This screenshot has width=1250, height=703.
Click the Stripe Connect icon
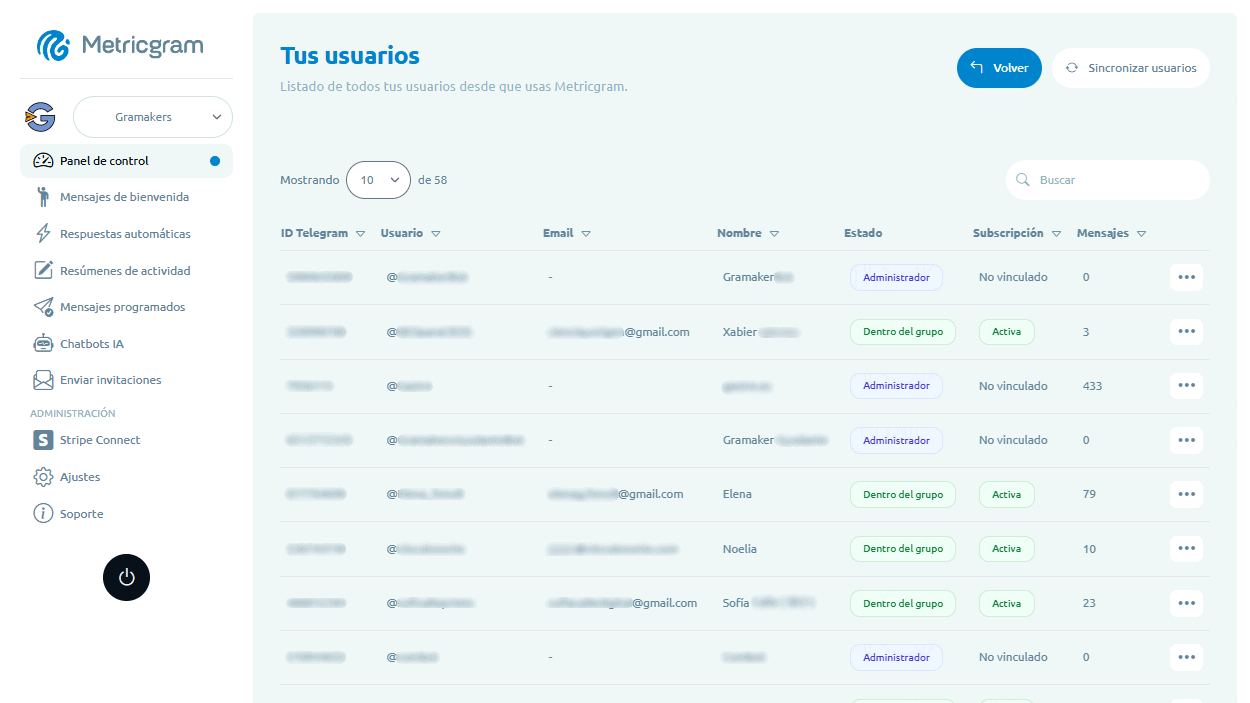(43, 440)
